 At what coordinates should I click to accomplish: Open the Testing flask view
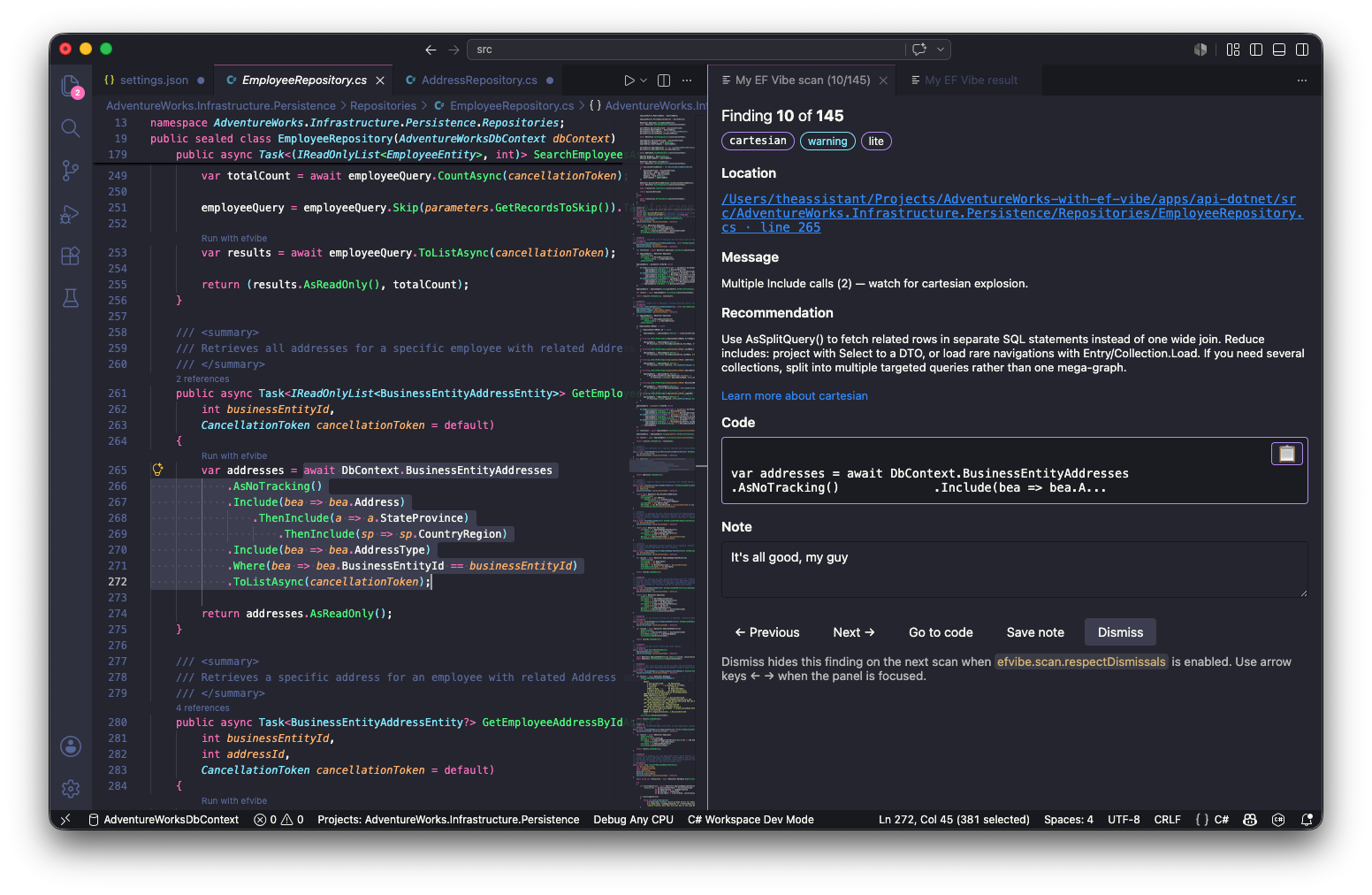click(71, 298)
